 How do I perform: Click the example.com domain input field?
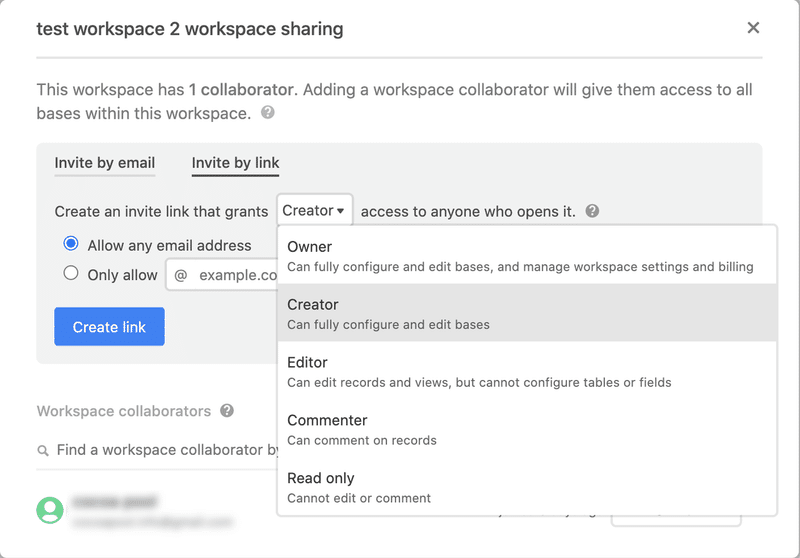222,275
